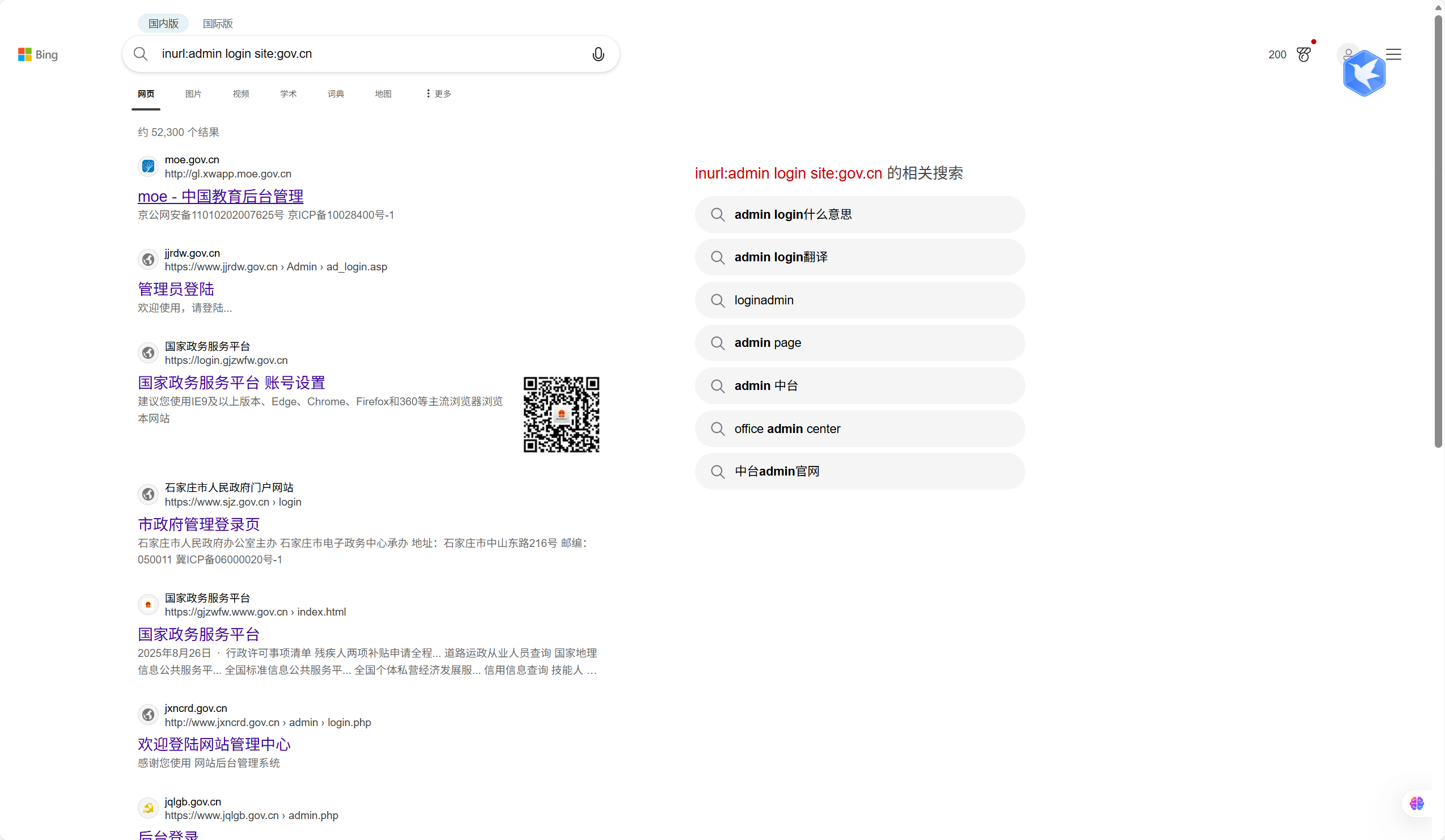The image size is (1445, 840).
Task: Click the blue bird floating assistant icon
Action: [x=1363, y=73]
